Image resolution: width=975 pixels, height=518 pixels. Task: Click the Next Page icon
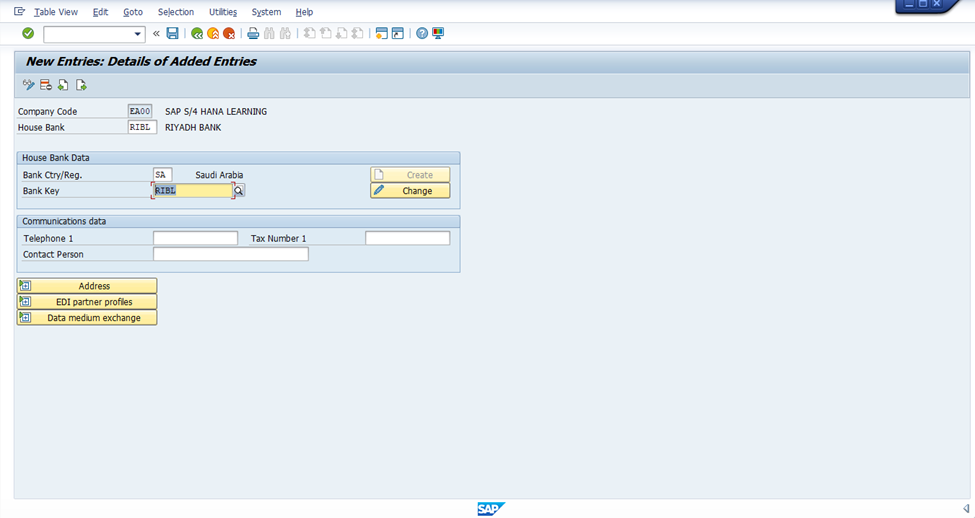tap(341, 34)
